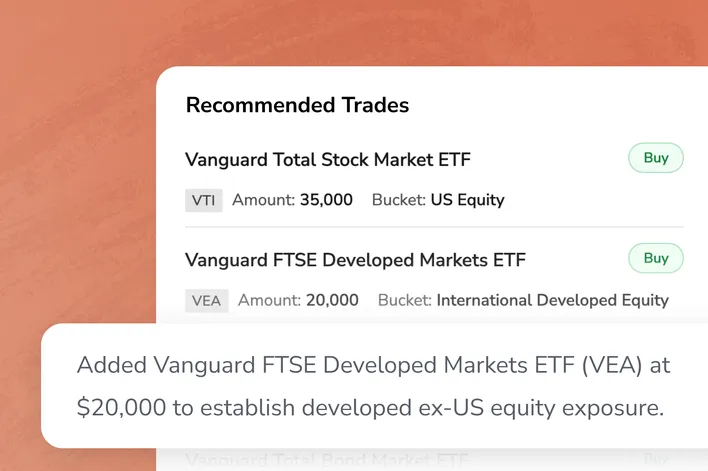This screenshot has width=708, height=471.
Task: Click the Bucket label in the VEA row
Action: pos(404,300)
